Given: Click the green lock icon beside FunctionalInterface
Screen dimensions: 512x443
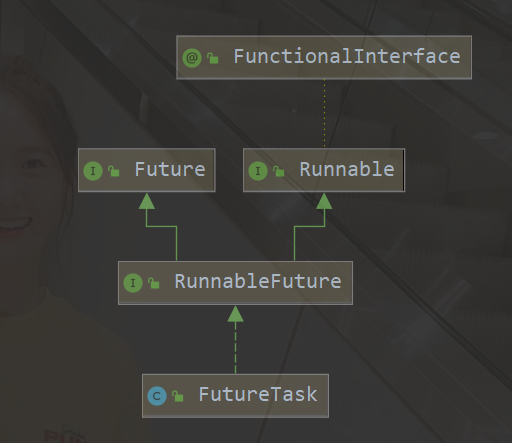Looking at the screenshot, I should tap(213, 58).
